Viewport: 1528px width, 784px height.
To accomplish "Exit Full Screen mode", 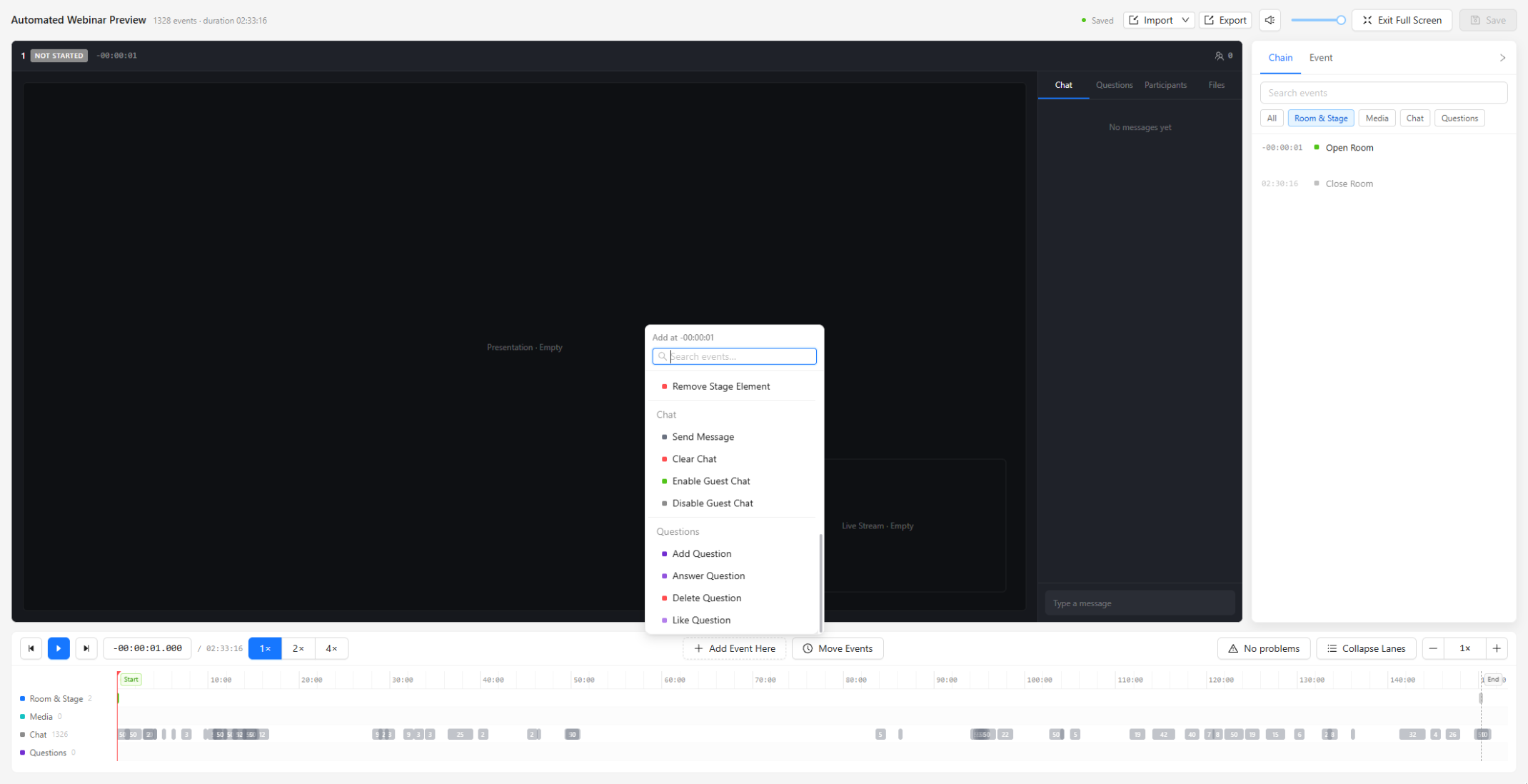I will coord(1402,20).
